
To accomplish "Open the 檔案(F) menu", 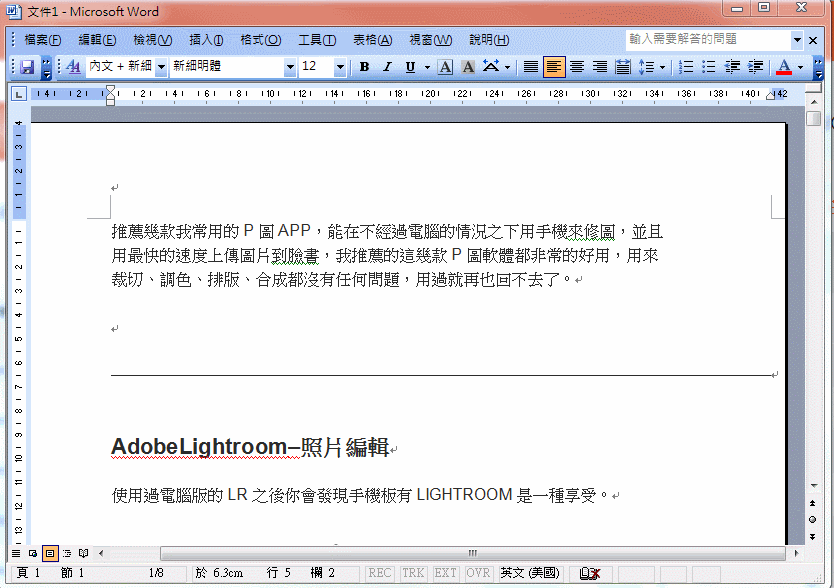I will (x=43, y=40).
